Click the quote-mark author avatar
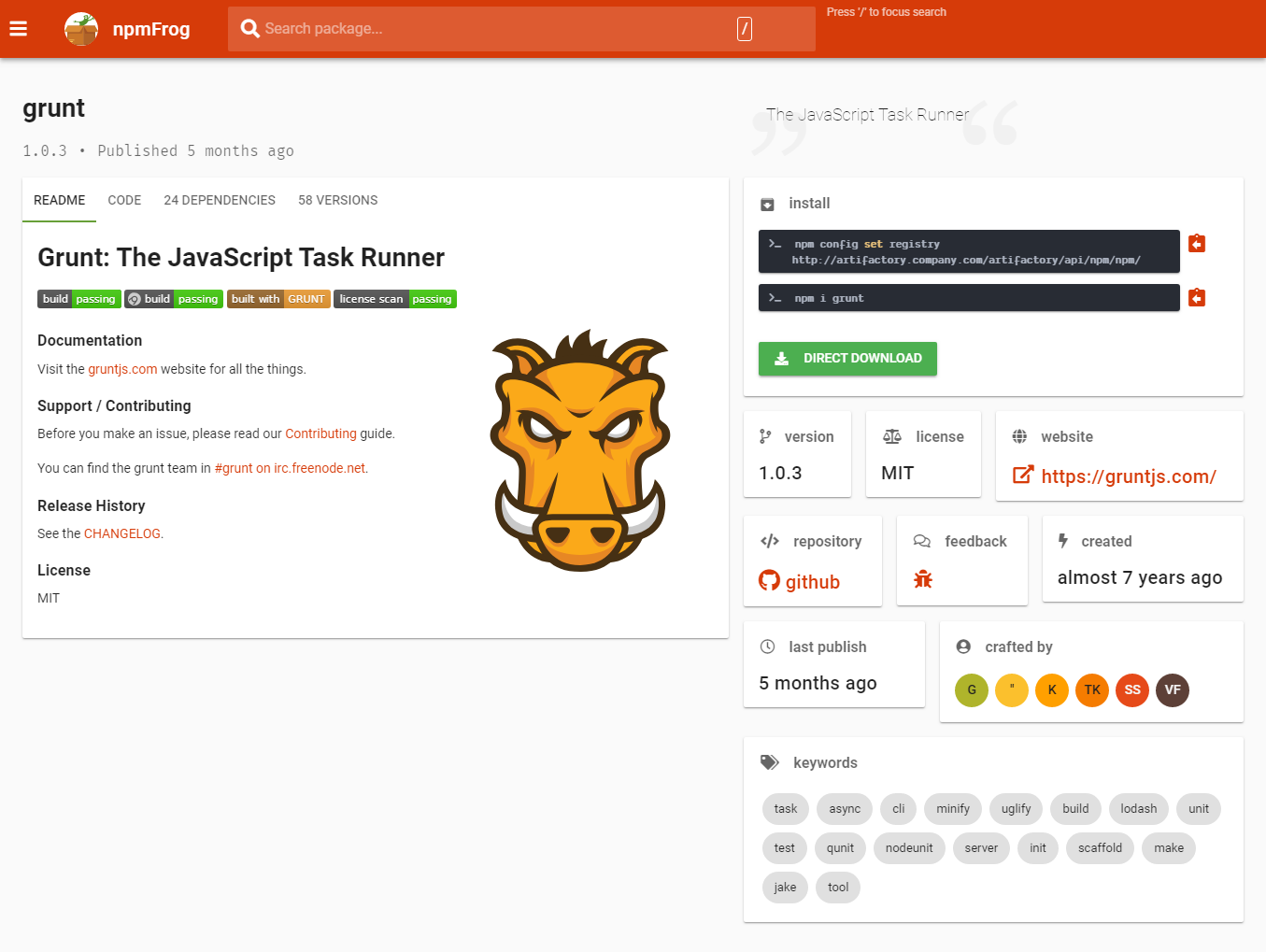 coord(1012,690)
